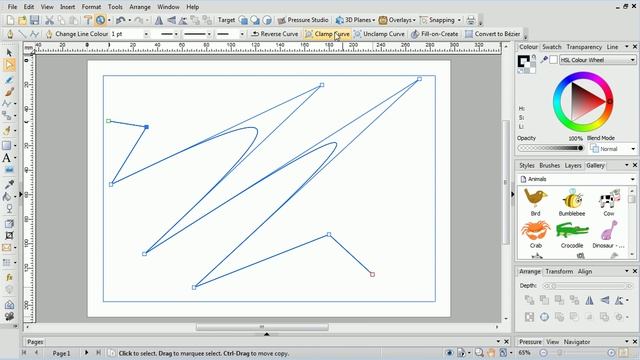Image resolution: width=640 pixels, height=360 pixels.
Task: Click Flip Vertical in the Arrange panel
Action: point(604,300)
